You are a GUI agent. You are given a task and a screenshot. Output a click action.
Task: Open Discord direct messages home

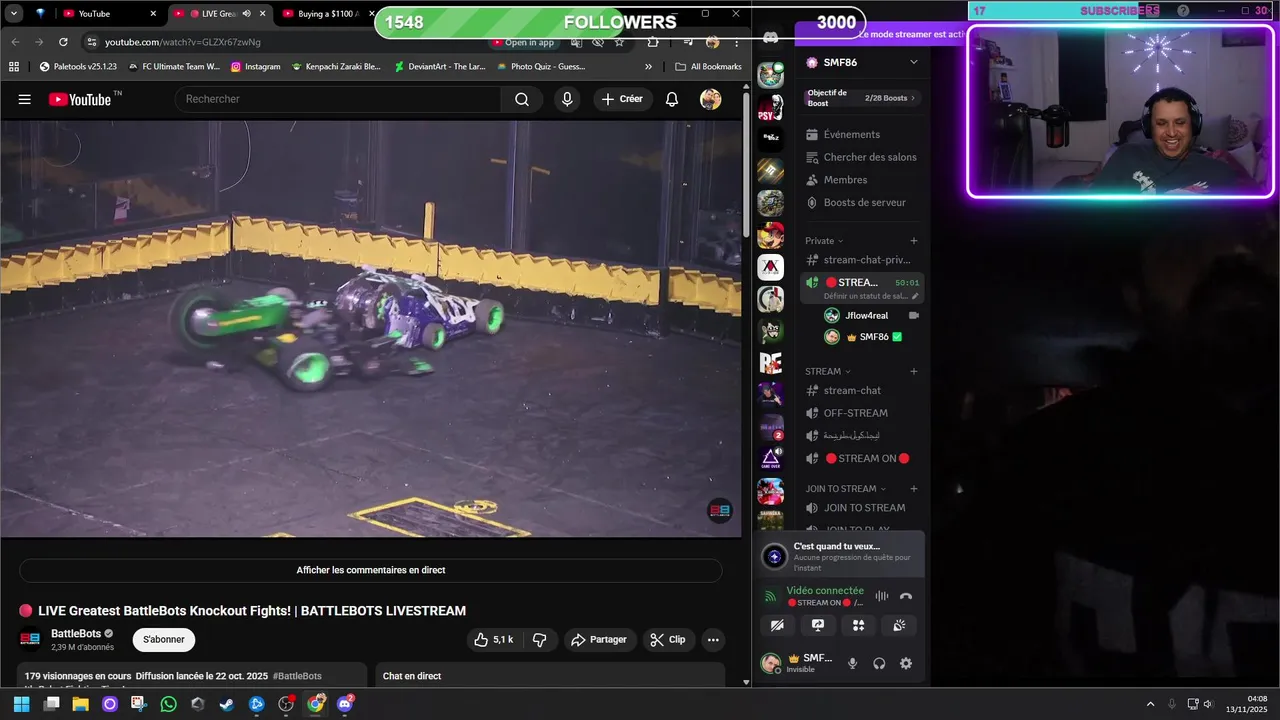tap(770, 37)
